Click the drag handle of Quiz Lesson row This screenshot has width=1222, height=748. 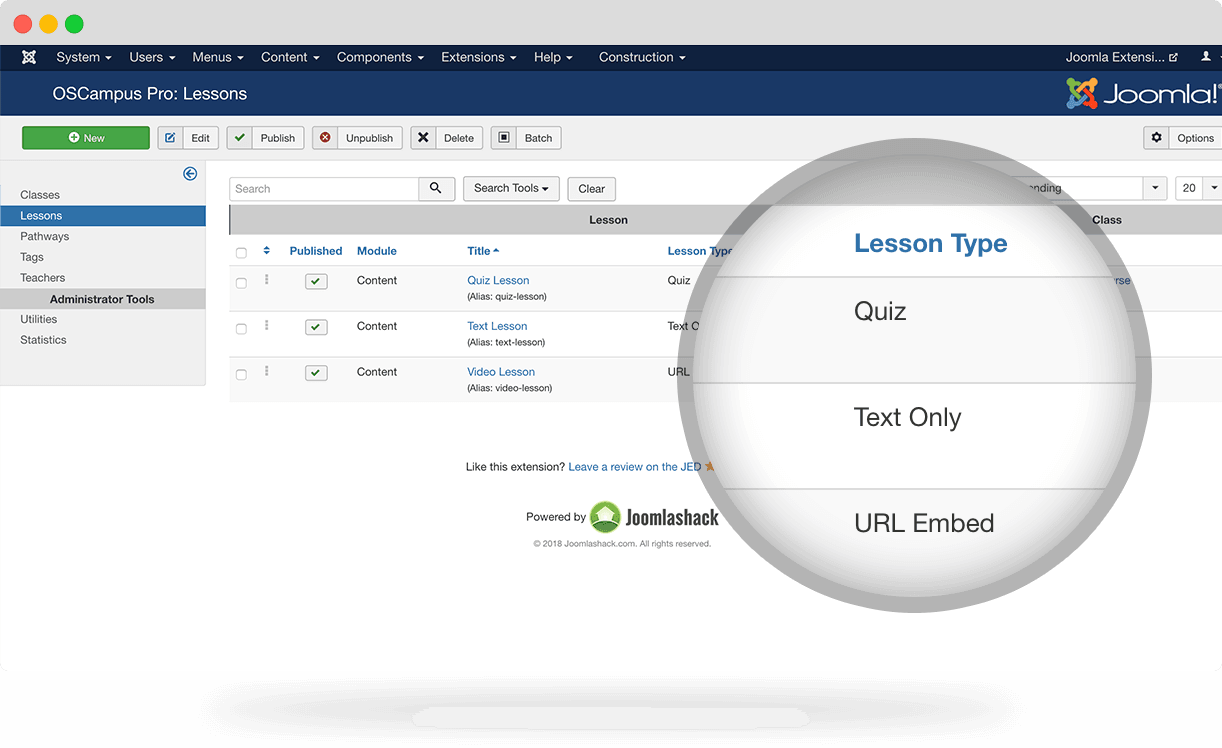[267, 280]
